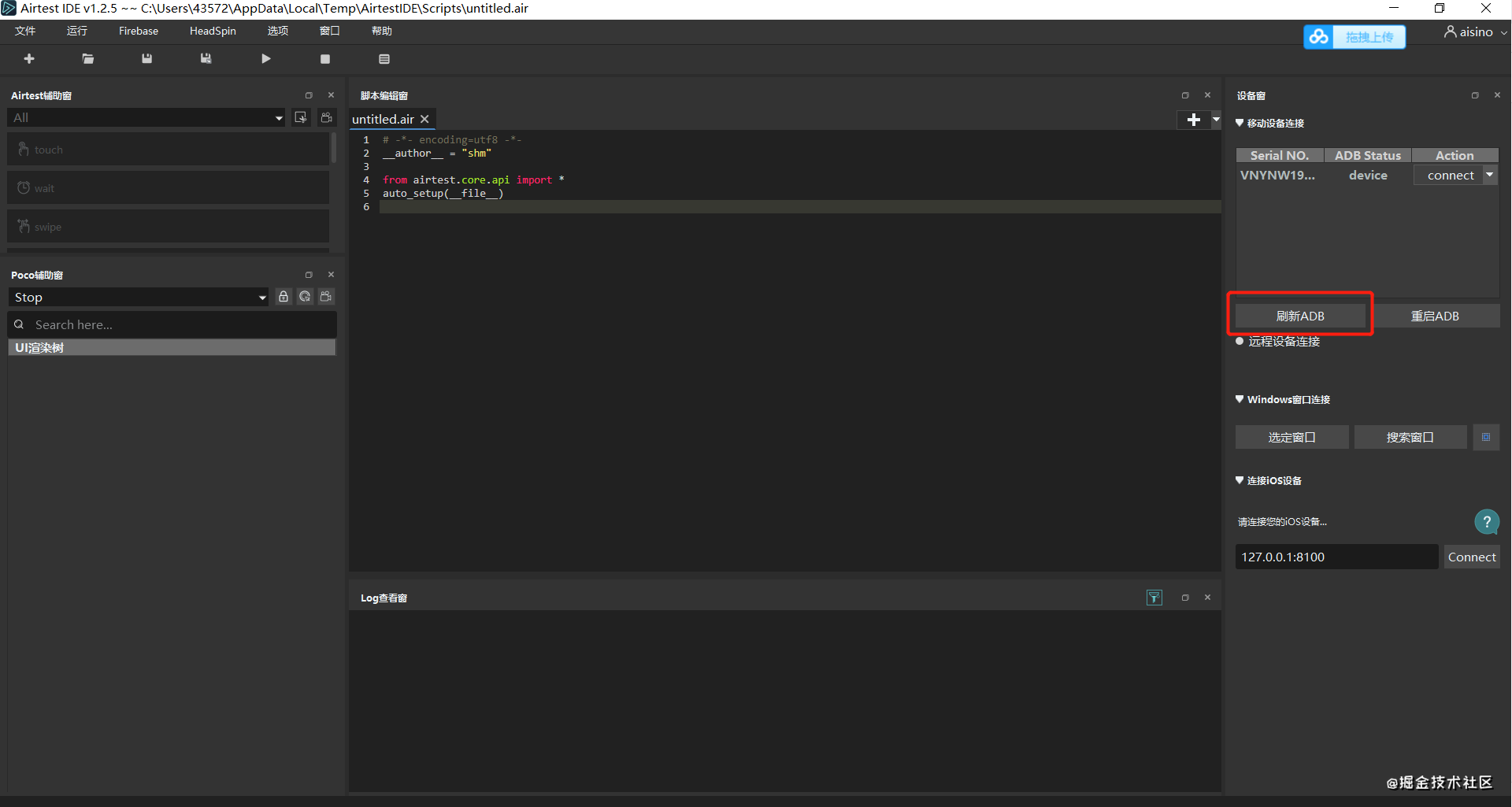Open a script with the folder icon
1512x807 pixels.
88,59
